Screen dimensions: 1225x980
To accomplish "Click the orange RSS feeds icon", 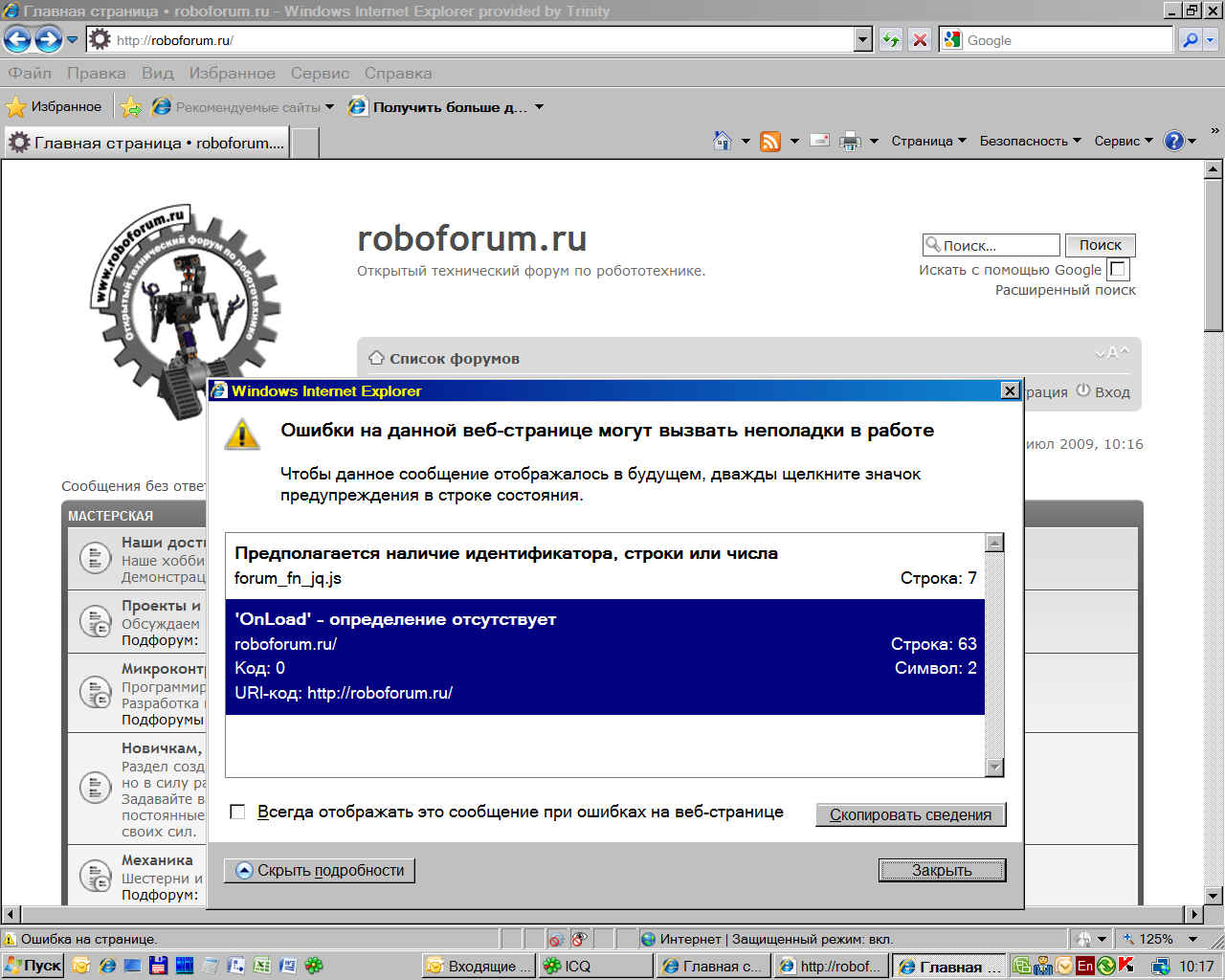I will tap(770, 142).
